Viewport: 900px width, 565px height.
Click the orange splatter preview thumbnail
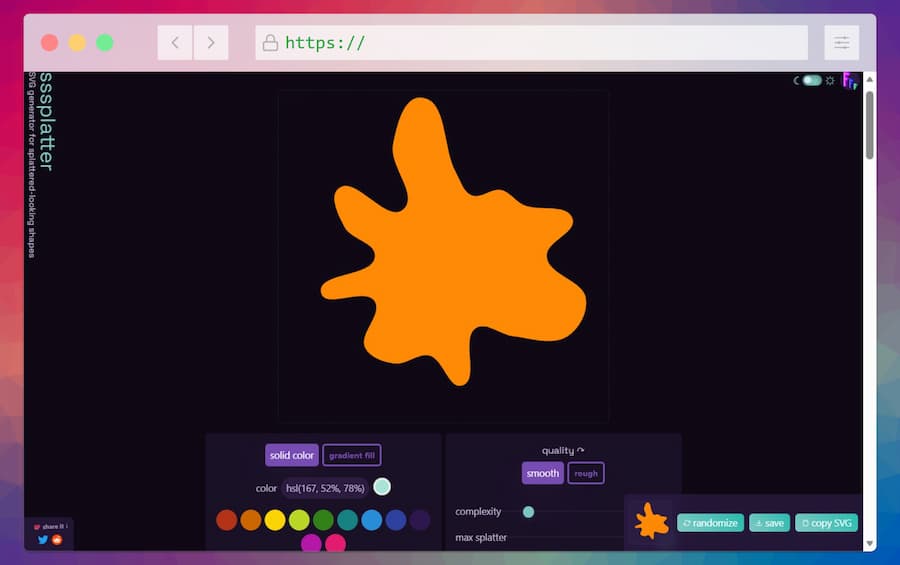tap(651, 521)
